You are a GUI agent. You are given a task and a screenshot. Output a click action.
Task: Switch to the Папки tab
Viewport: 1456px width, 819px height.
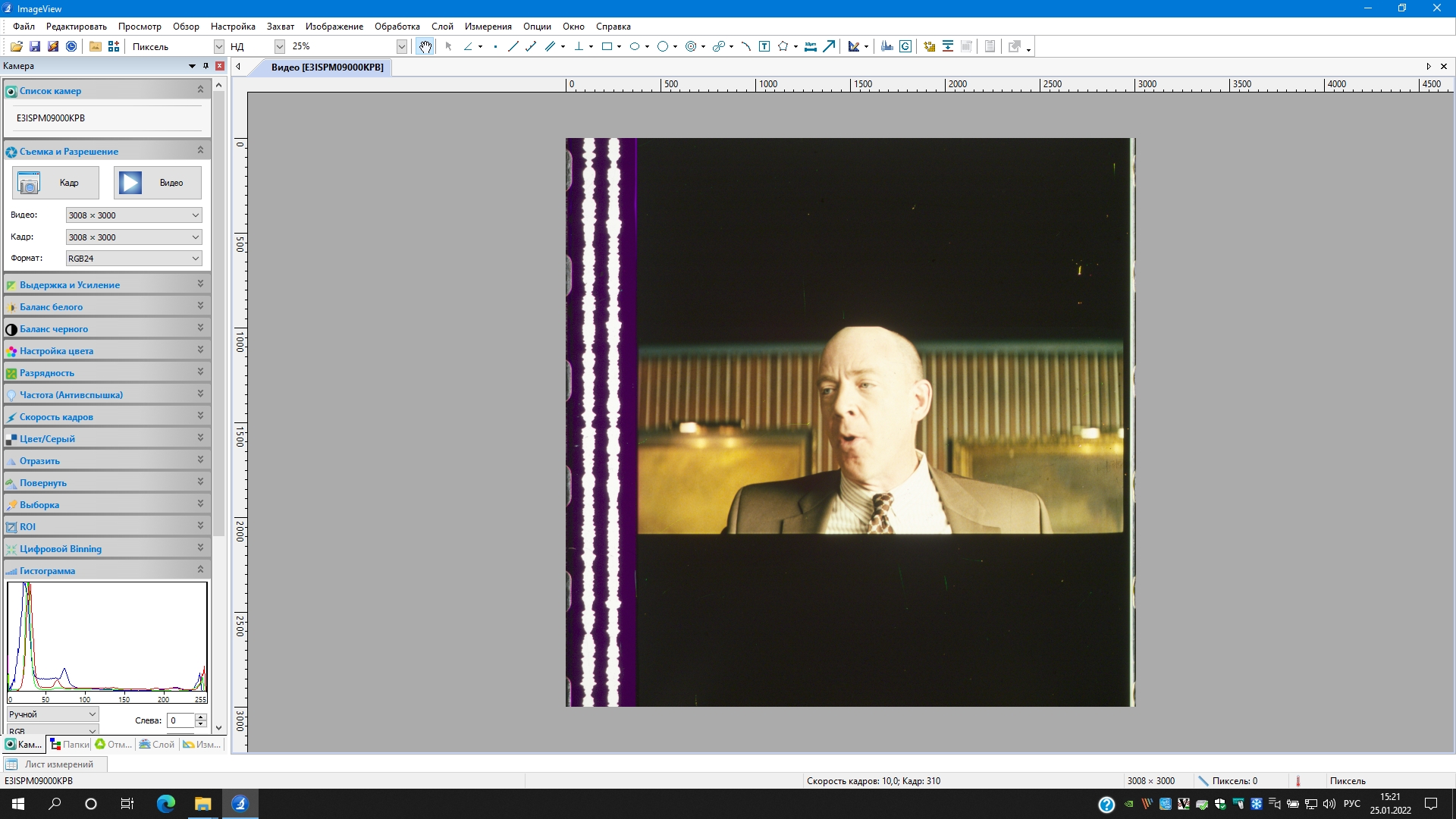tap(70, 745)
